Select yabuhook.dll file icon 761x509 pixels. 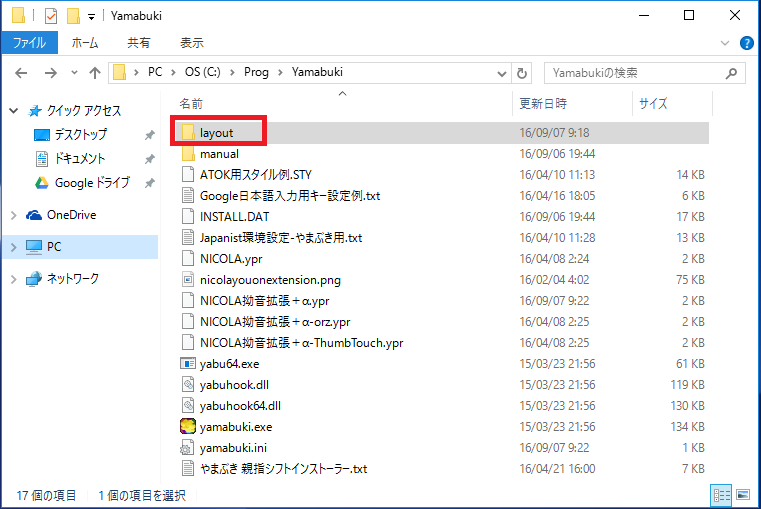(x=188, y=385)
